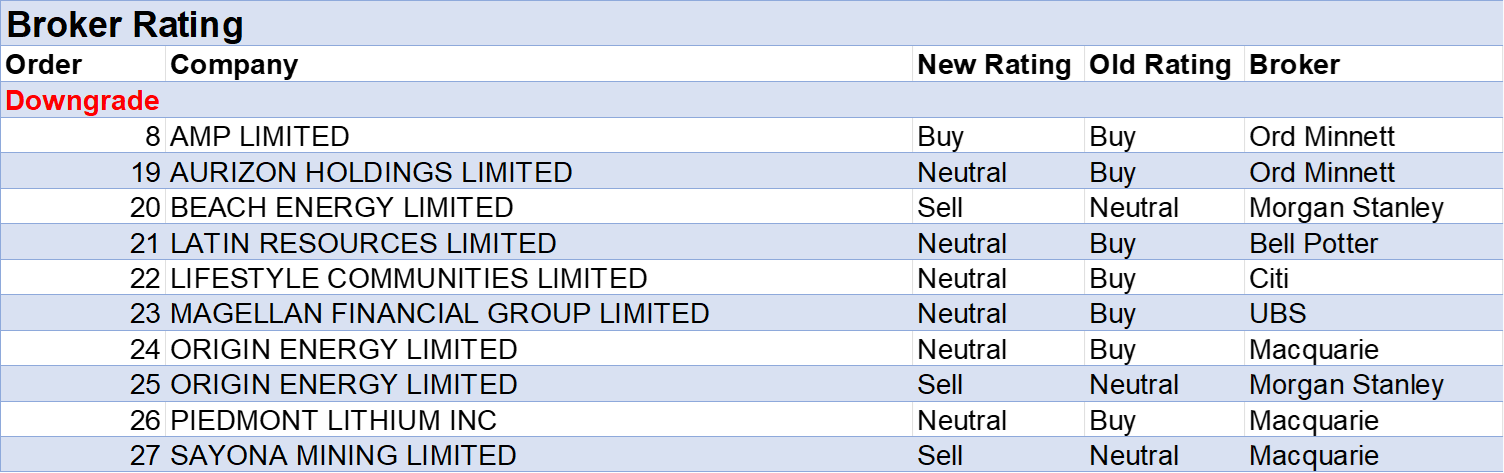Select the Buy rating in Aurizon row
This screenshot has height=473, width=1504.
pos(1113,172)
